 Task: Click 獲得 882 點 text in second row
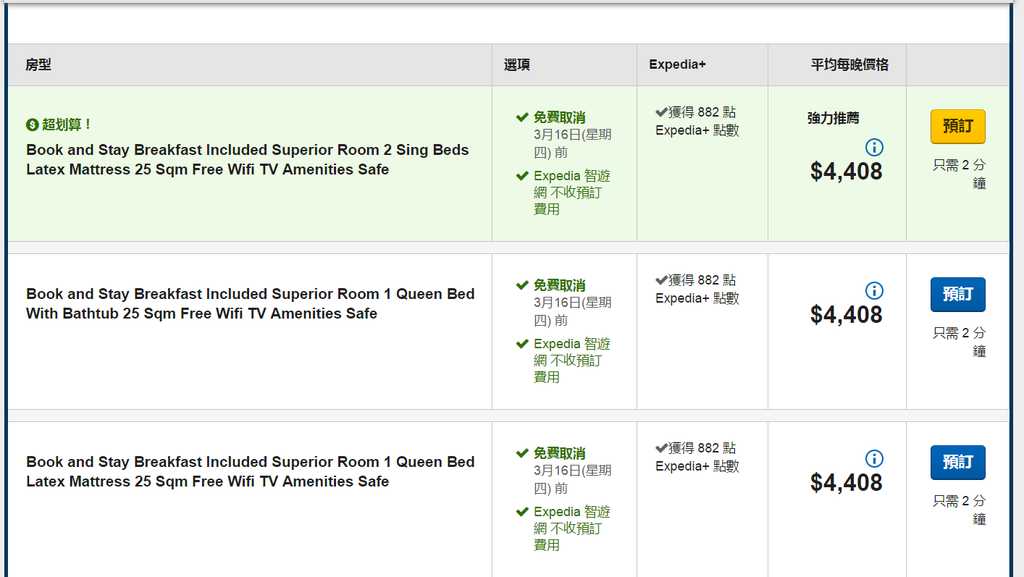[x=702, y=280]
